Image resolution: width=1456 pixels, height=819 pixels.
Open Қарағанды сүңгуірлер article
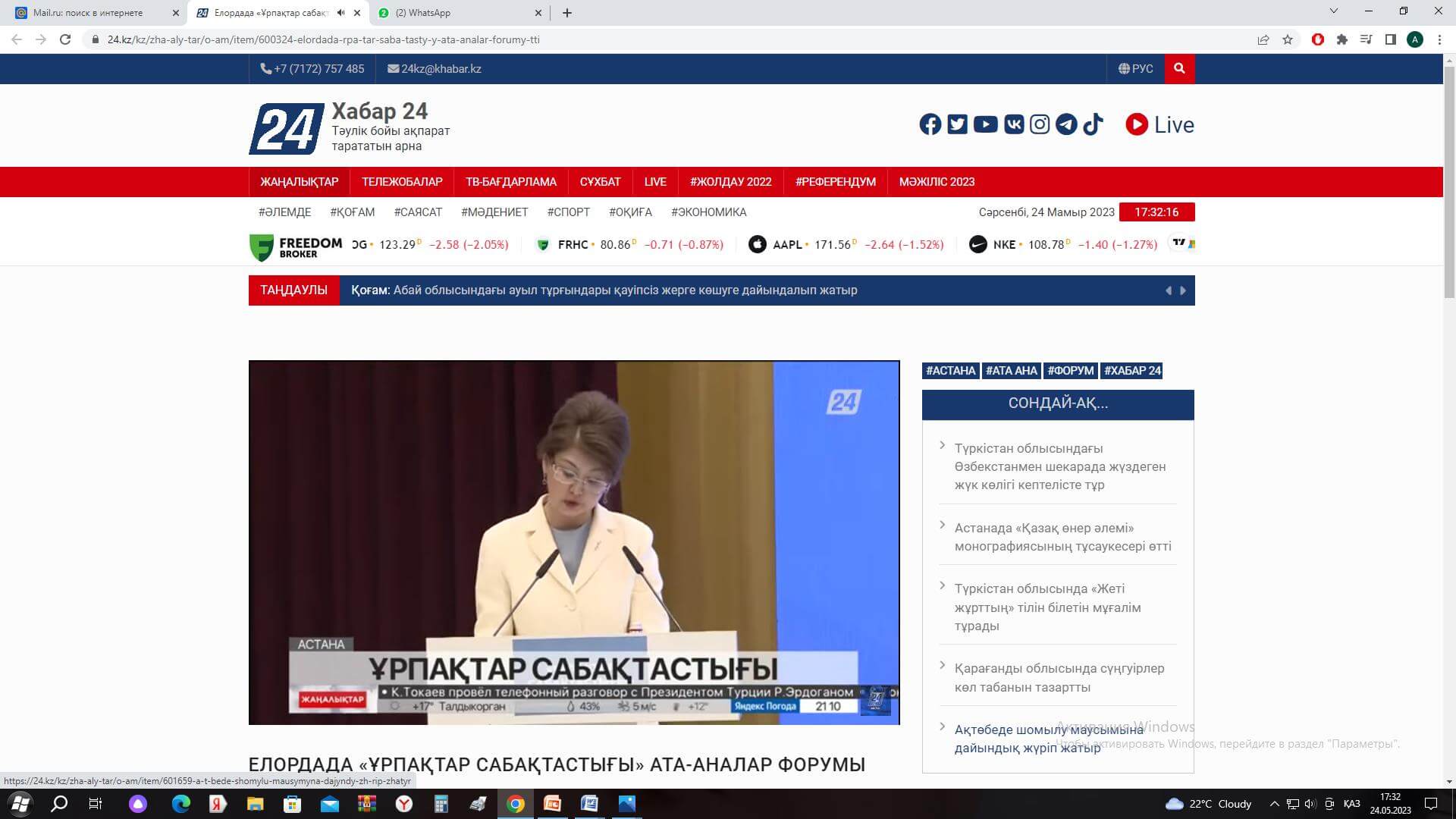click(x=1059, y=678)
